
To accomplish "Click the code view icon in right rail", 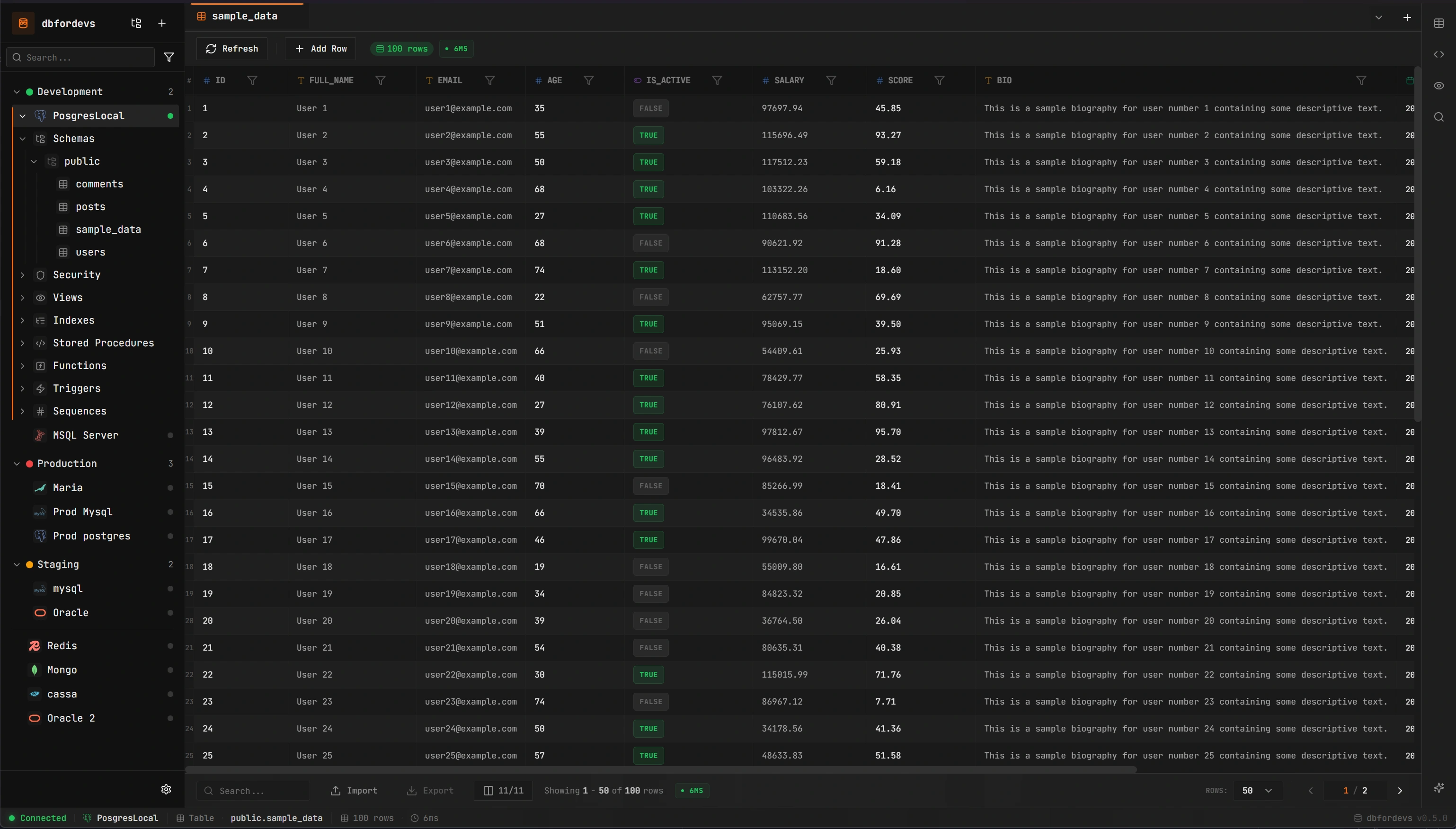I will (x=1439, y=55).
